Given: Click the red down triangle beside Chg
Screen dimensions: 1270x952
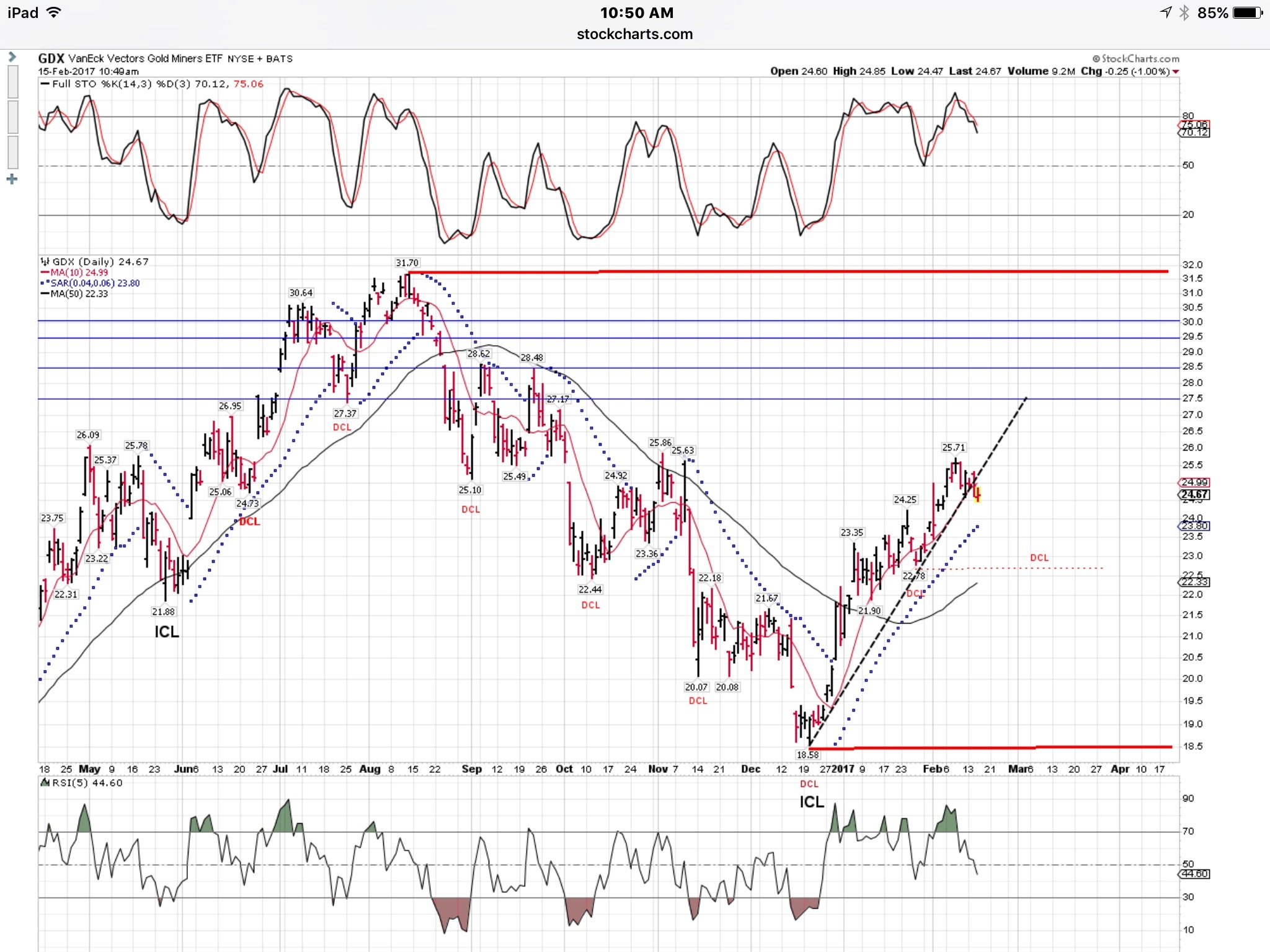Looking at the screenshot, I should 1176,72.
